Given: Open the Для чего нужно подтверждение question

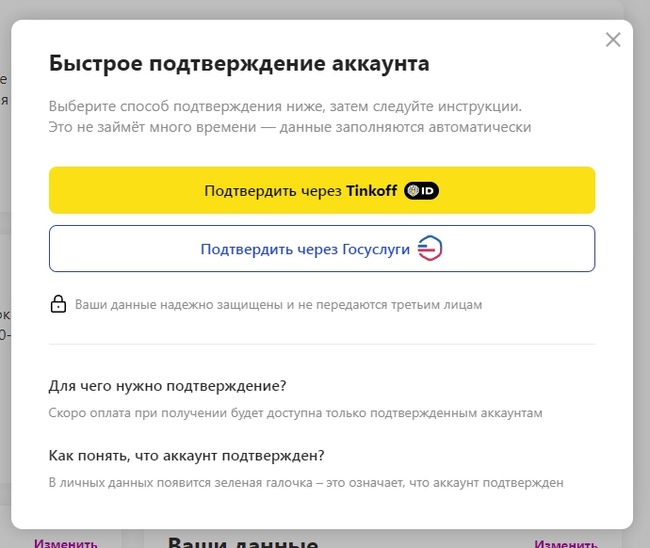Looking at the screenshot, I should (x=167, y=386).
